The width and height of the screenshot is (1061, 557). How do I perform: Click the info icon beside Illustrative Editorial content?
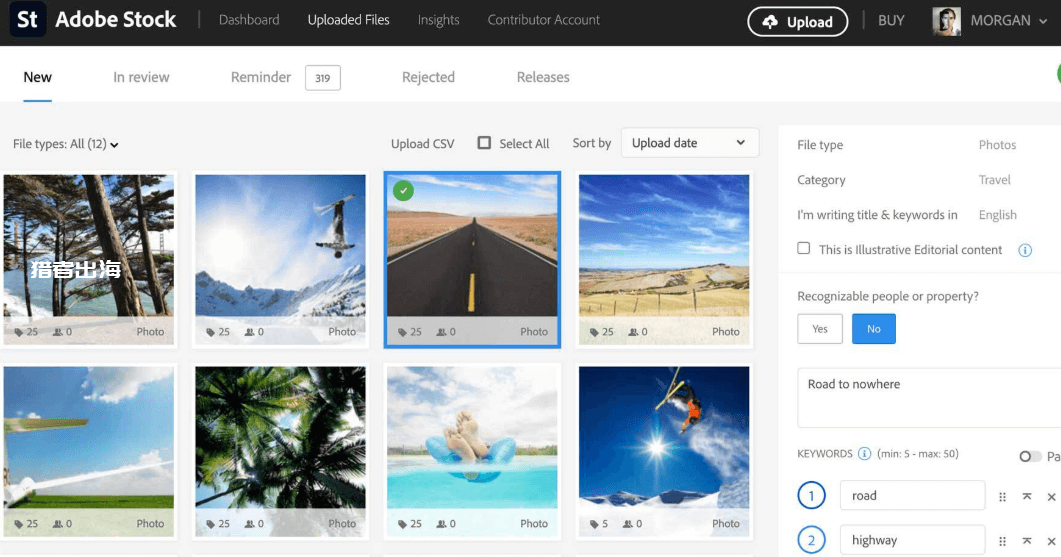[1024, 250]
